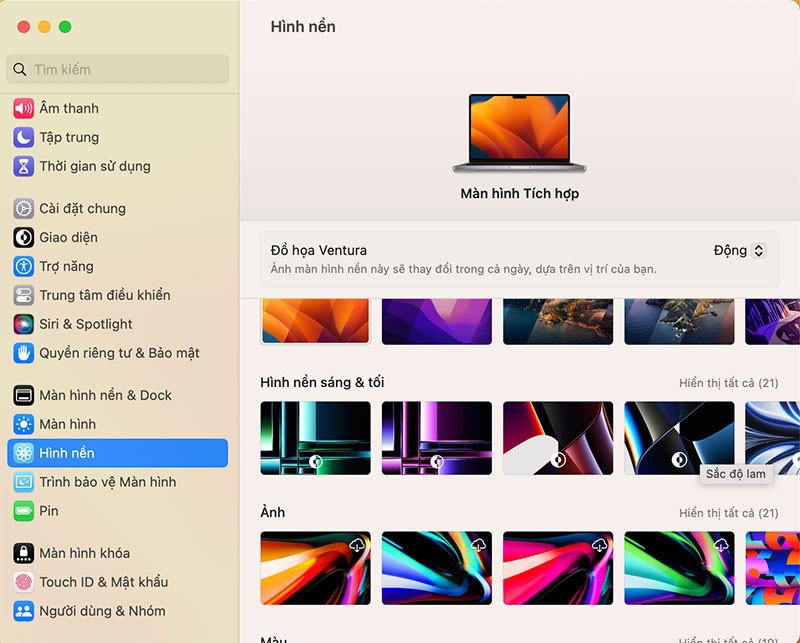Go to Thời gian sử dụng

pyautogui.click(x=117, y=166)
